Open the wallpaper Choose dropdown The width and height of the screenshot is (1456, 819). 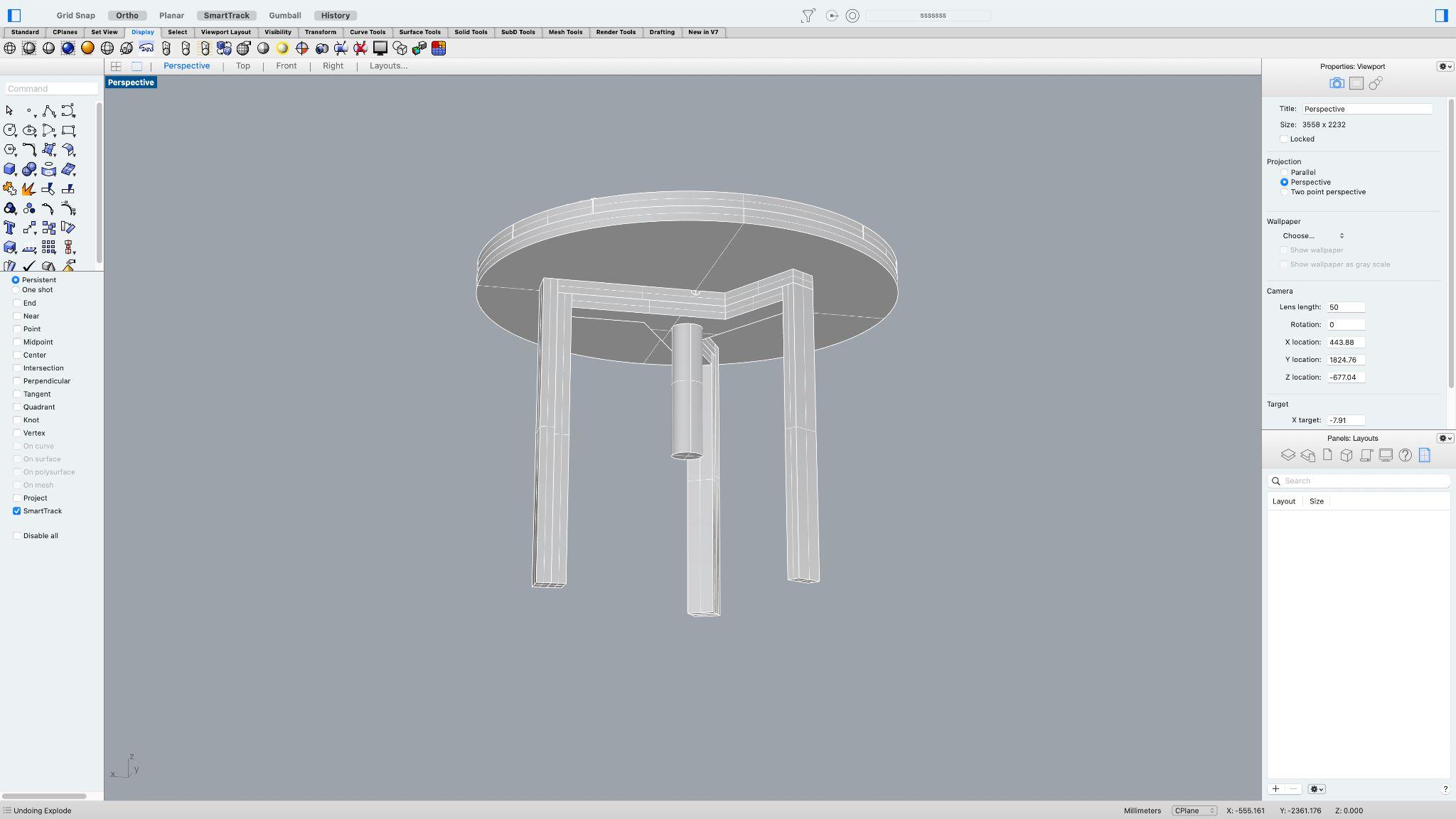(1312, 235)
